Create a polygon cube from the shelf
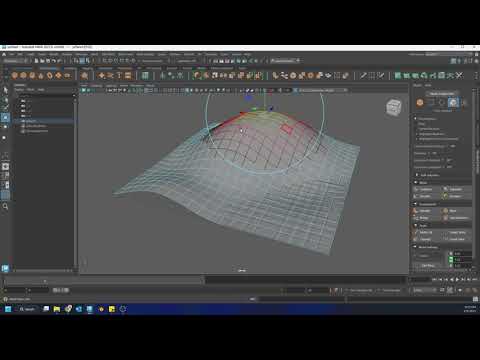Viewport: 480px width, 360px height. coord(23,76)
